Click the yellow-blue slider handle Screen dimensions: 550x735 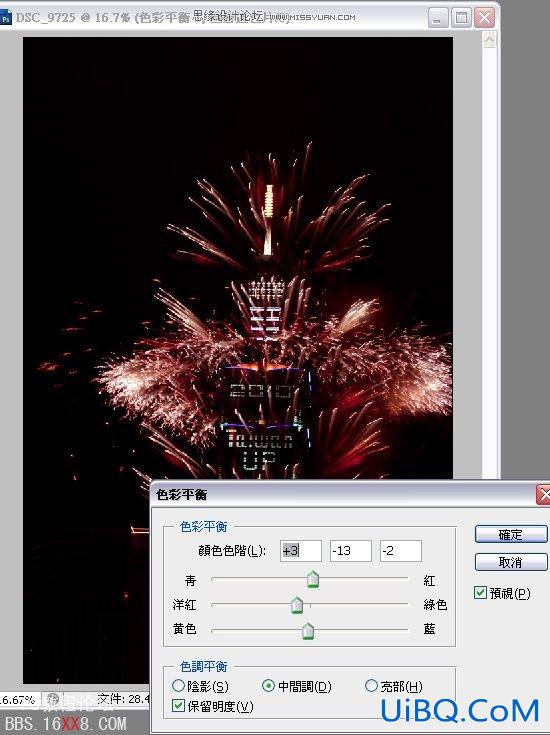(308, 631)
